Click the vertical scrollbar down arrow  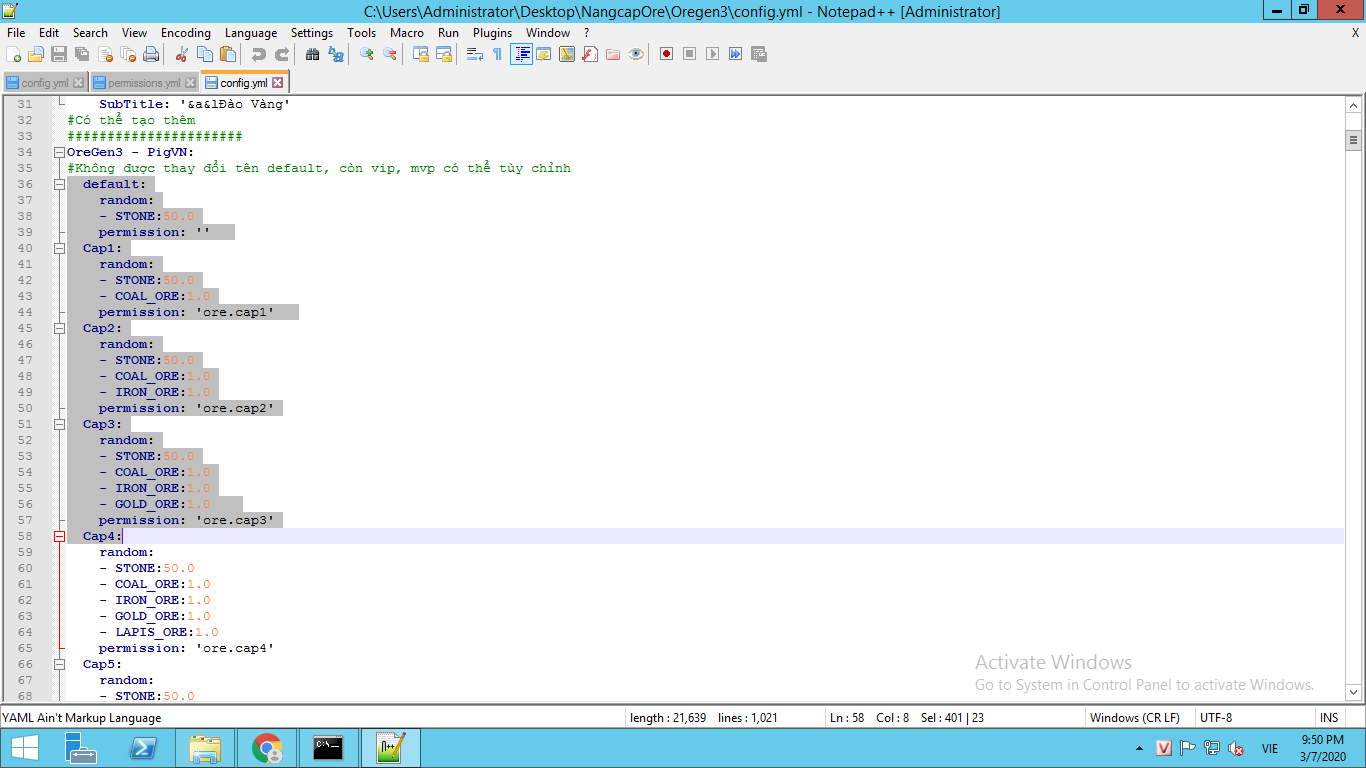(1354, 691)
